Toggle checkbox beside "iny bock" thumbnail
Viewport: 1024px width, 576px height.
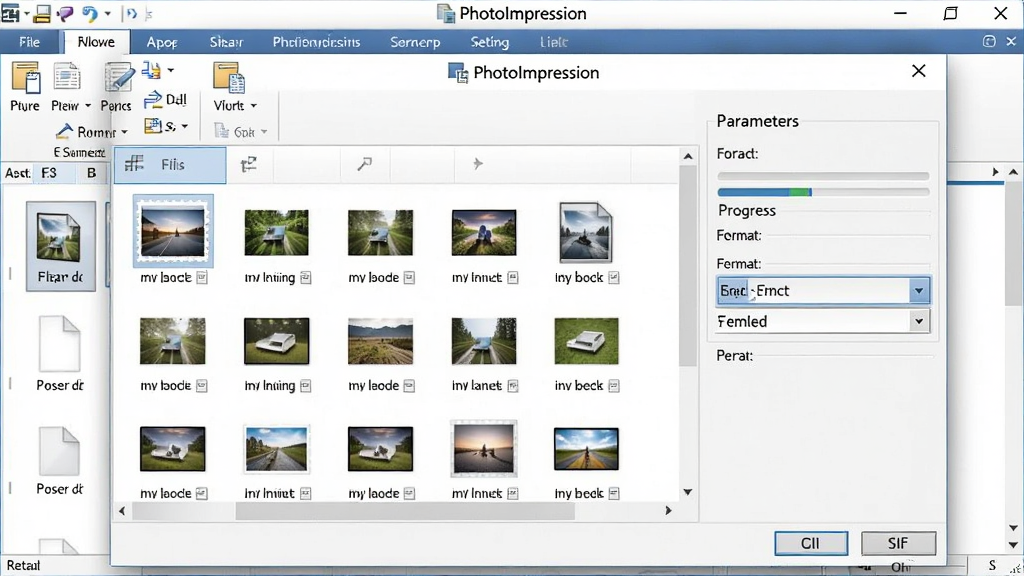[614, 278]
